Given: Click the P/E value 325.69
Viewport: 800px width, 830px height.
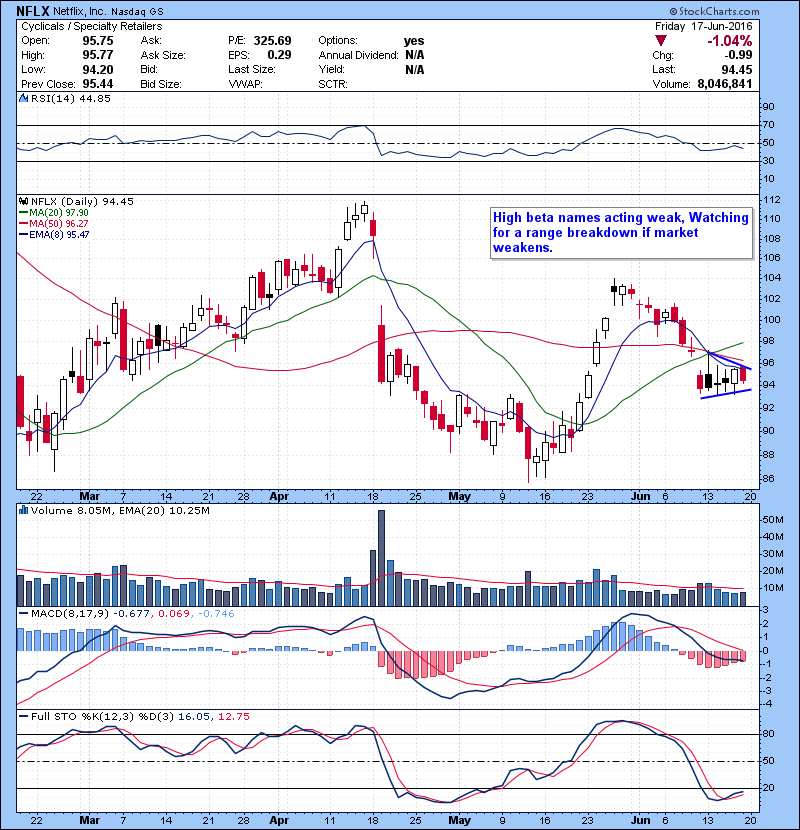Looking at the screenshot, I should tap(272, 41).
